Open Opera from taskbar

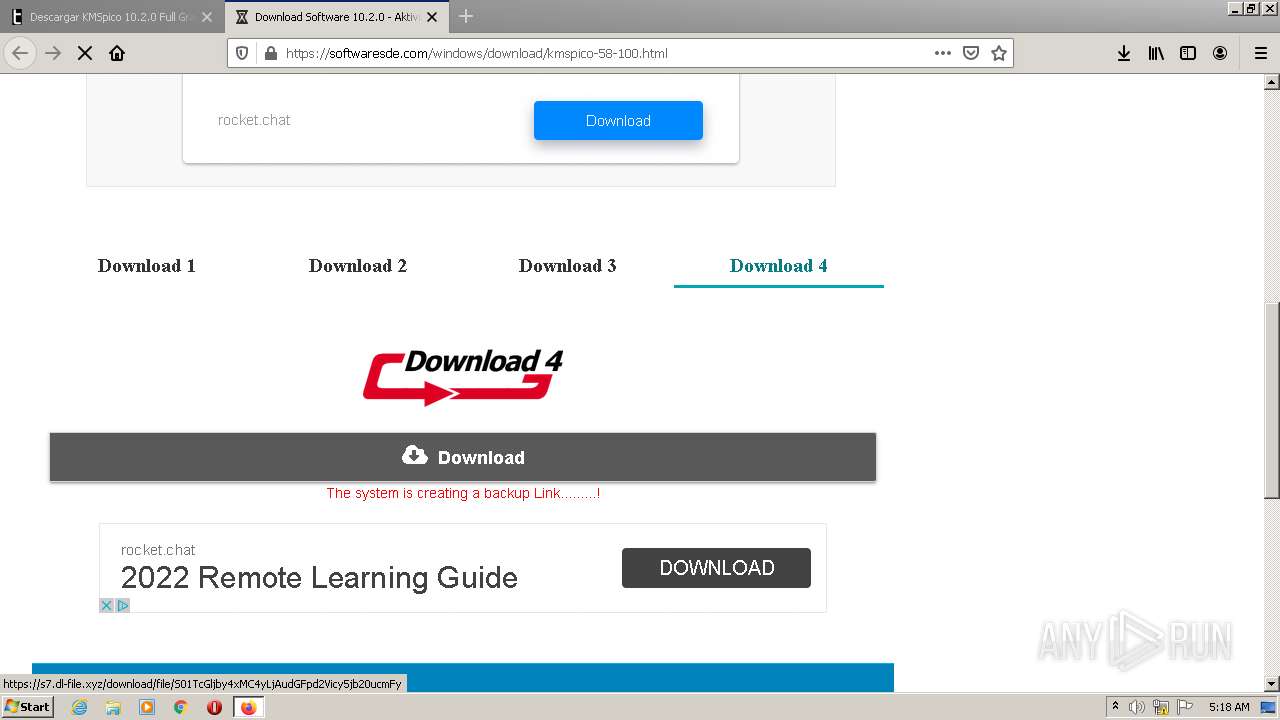point(214,707)
